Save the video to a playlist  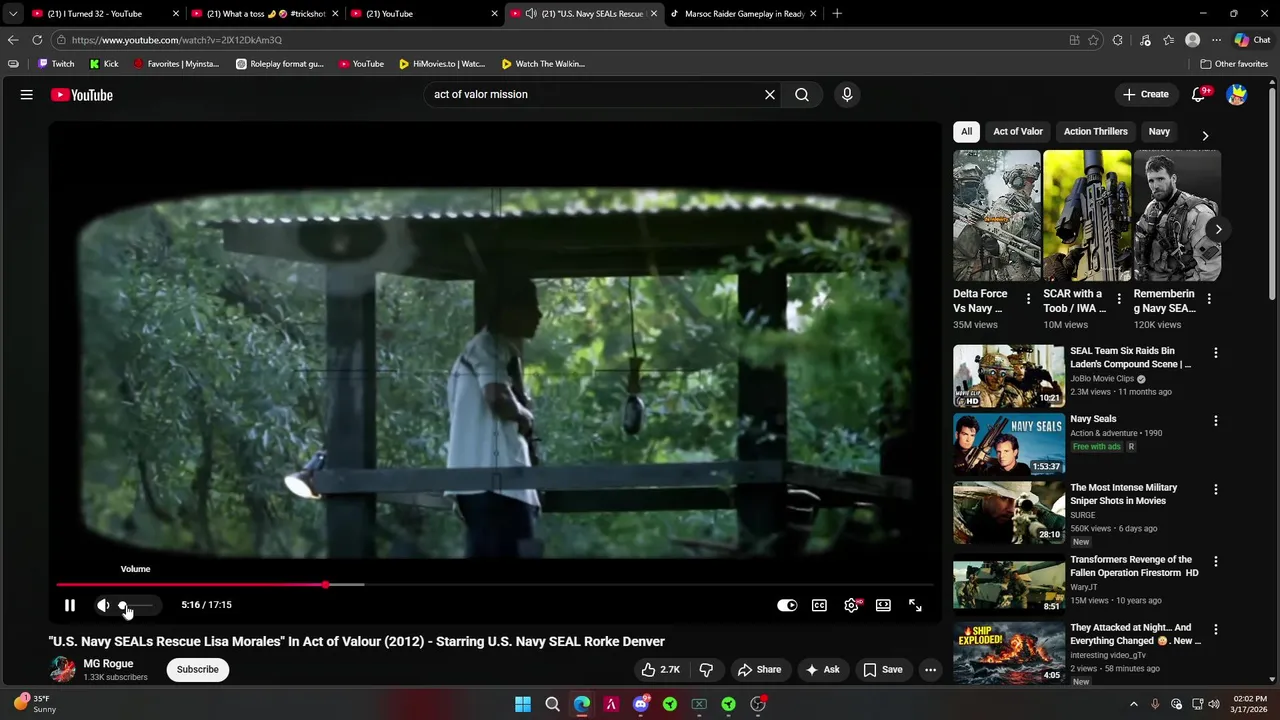pyautogui.click(x=883, y=670)
